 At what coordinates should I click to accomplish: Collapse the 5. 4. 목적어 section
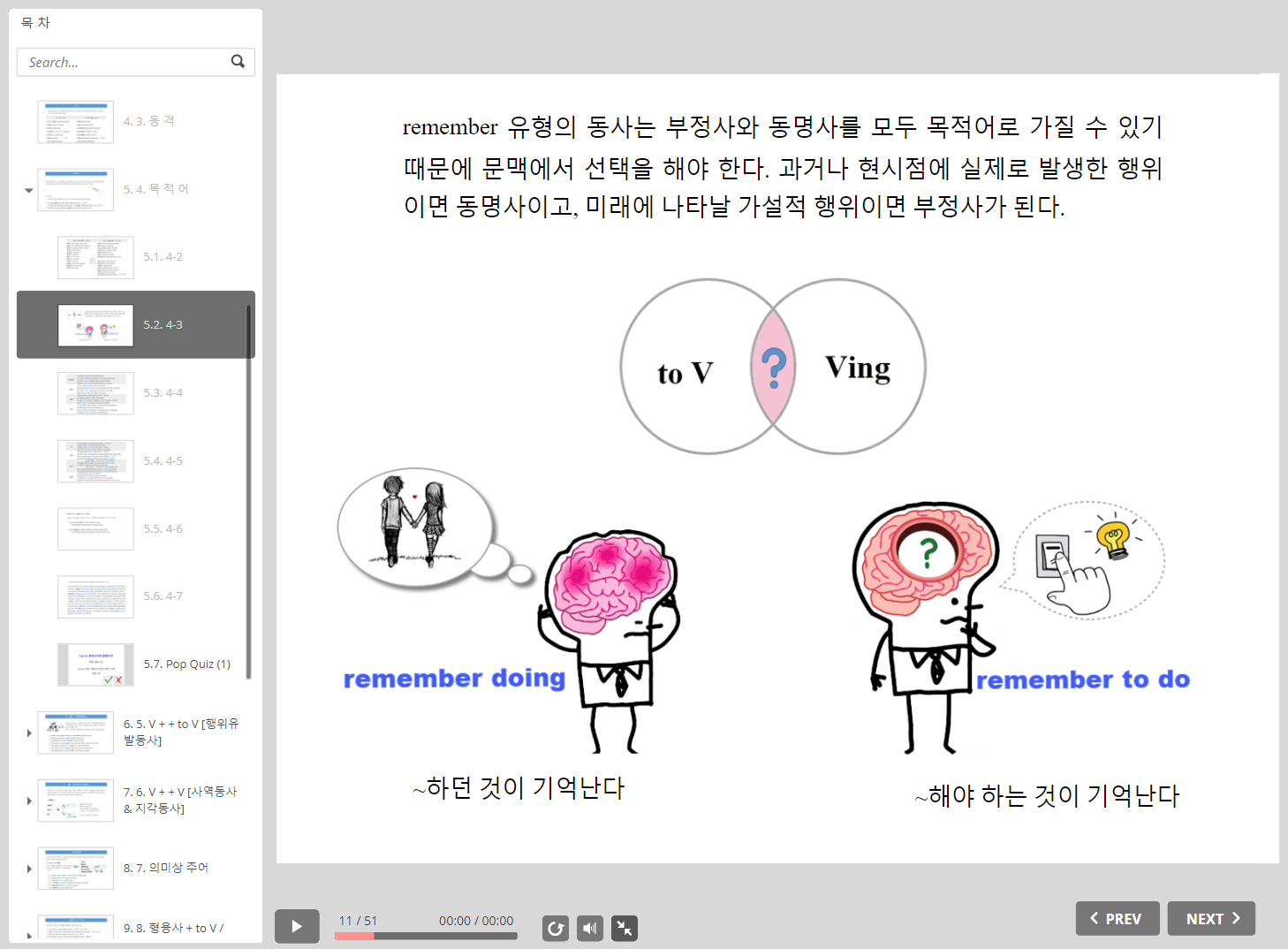click(x=29, y=190)
